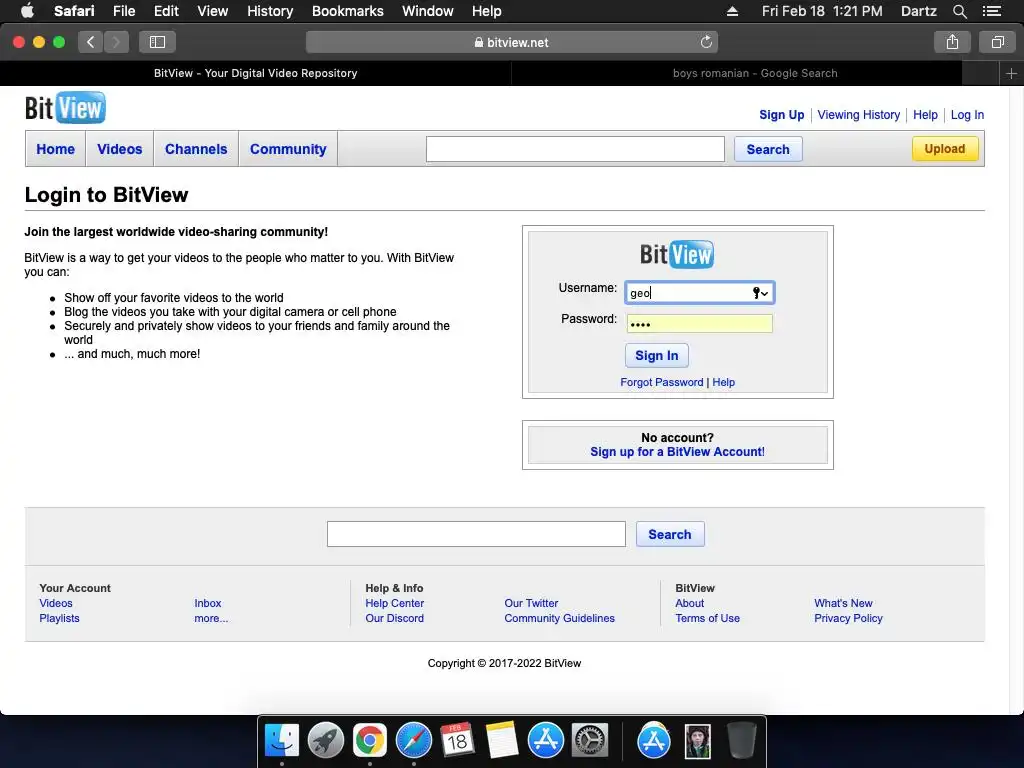Open the Viewing History link

pyautogui.click(x=859, y=115)
